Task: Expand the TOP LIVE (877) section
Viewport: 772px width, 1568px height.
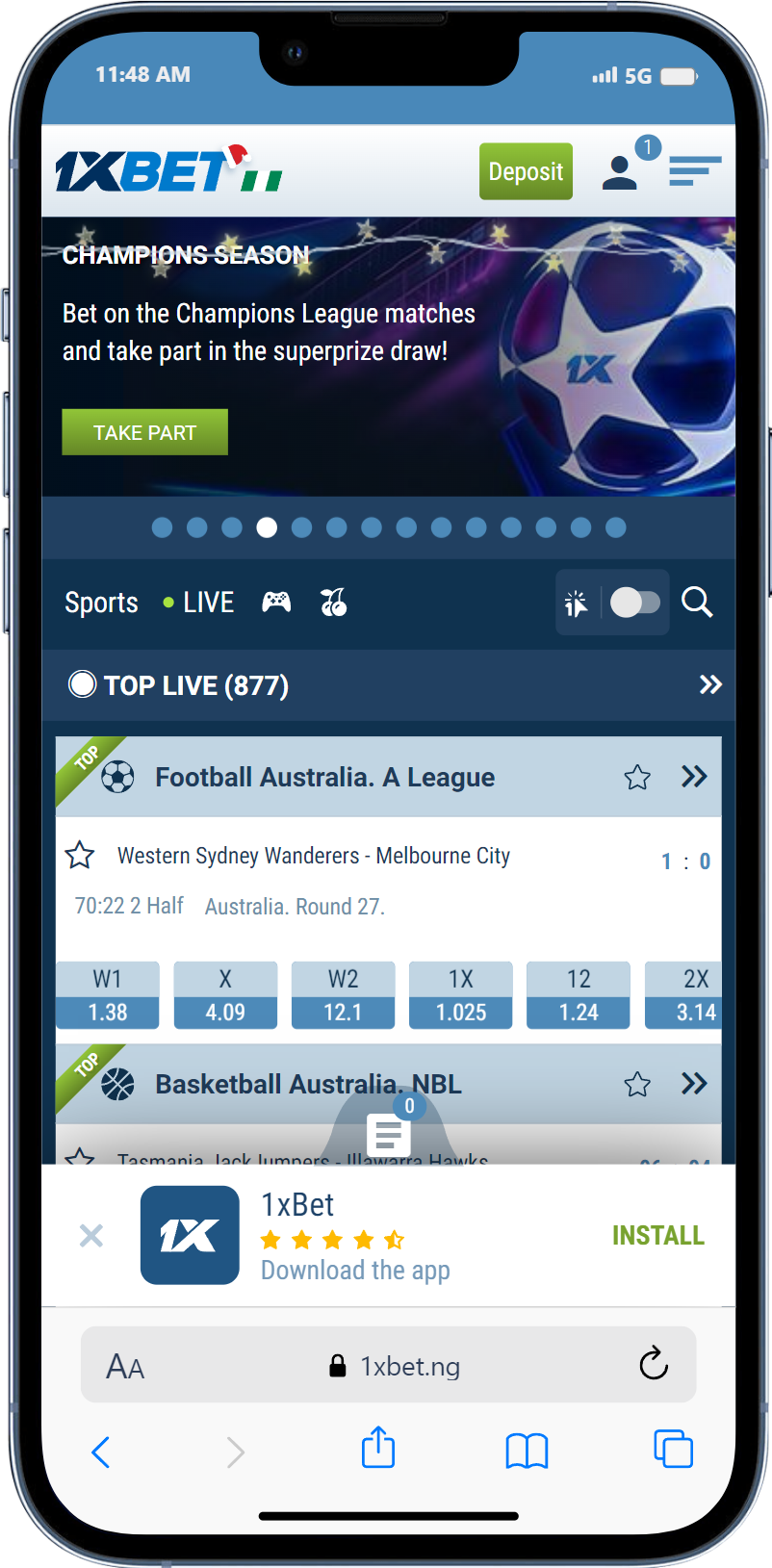Action: [710, 684]
